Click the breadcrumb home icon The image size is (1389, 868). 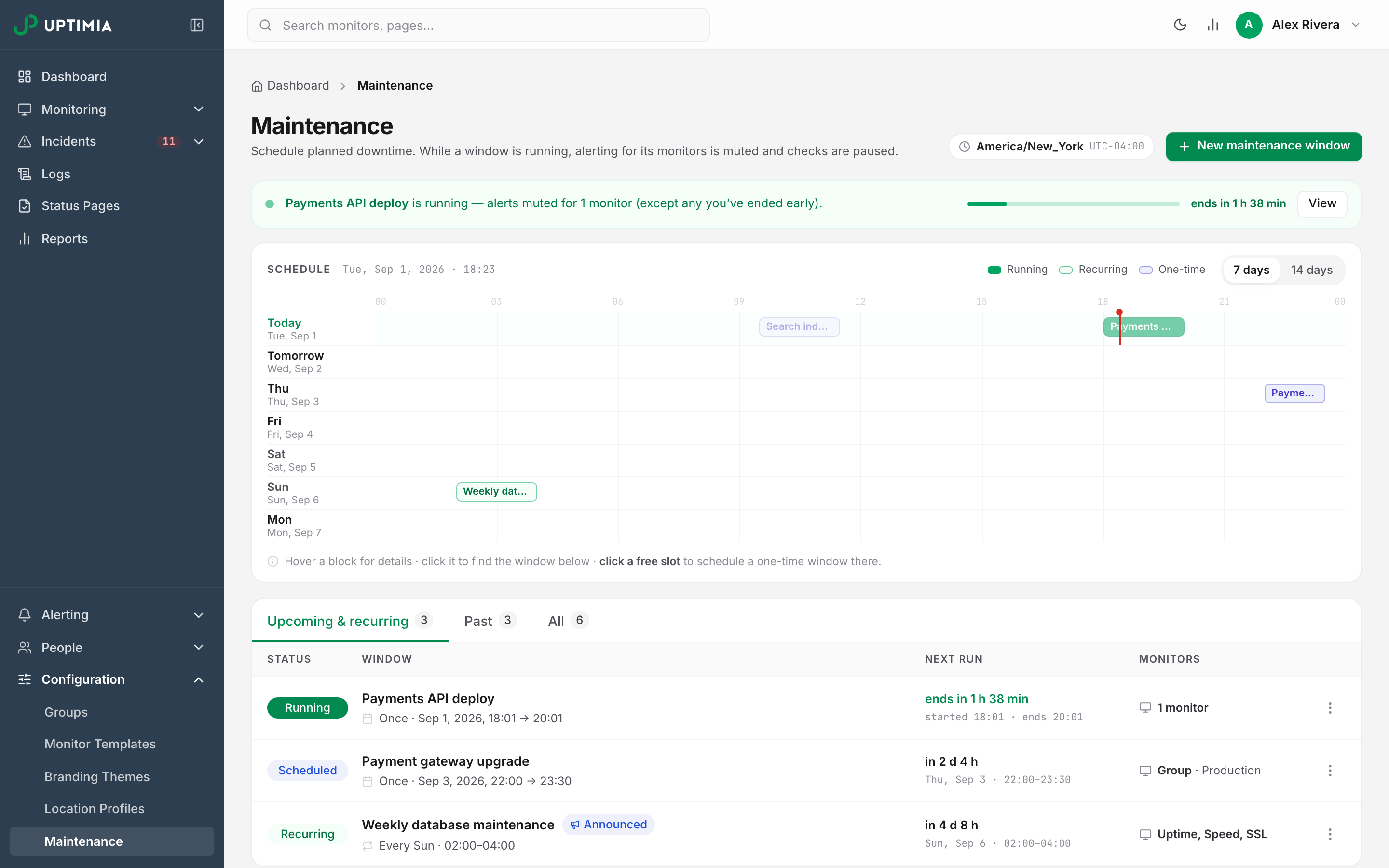257,86
